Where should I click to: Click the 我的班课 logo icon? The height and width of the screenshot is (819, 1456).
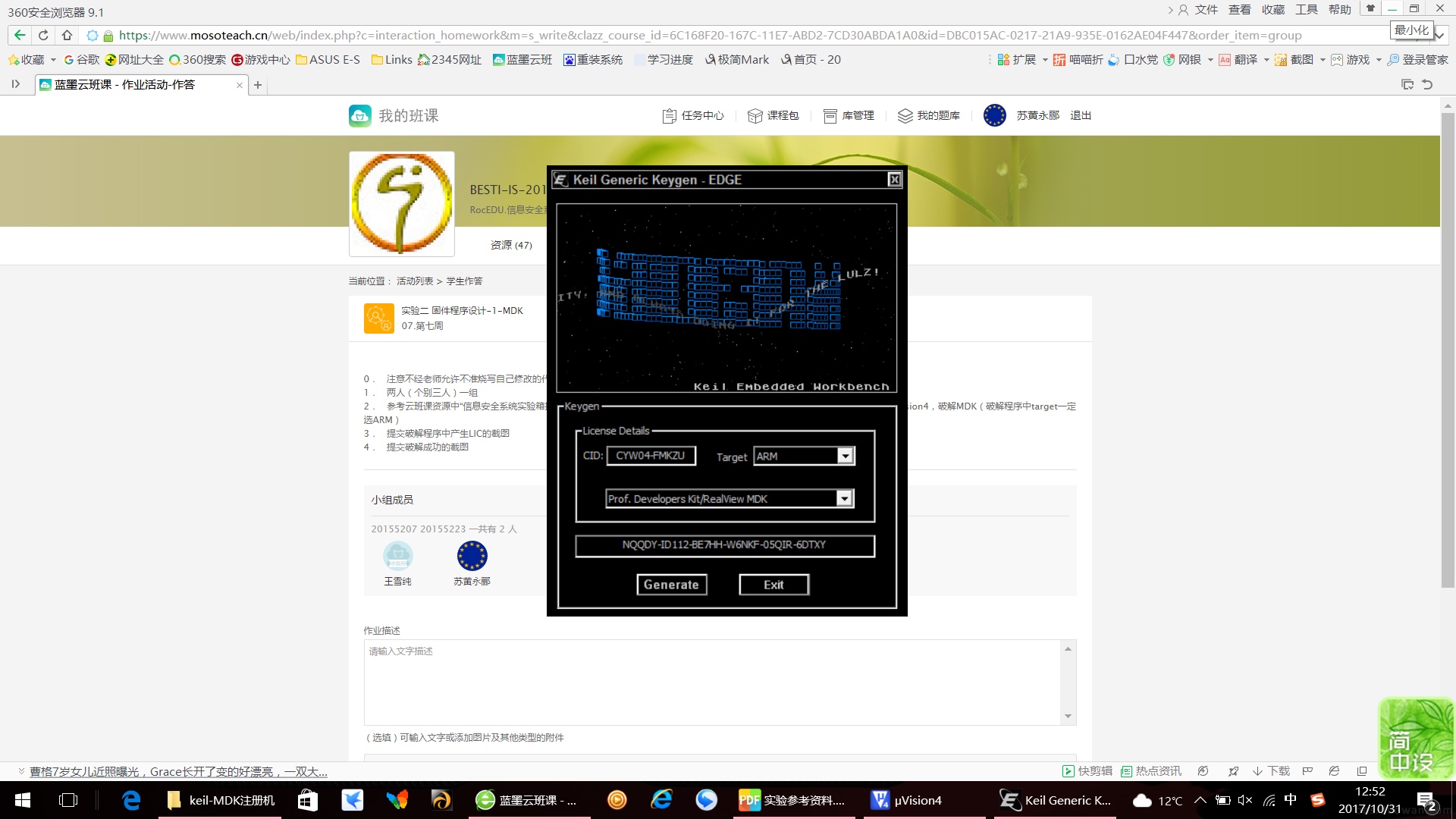[x=360, y=115]
